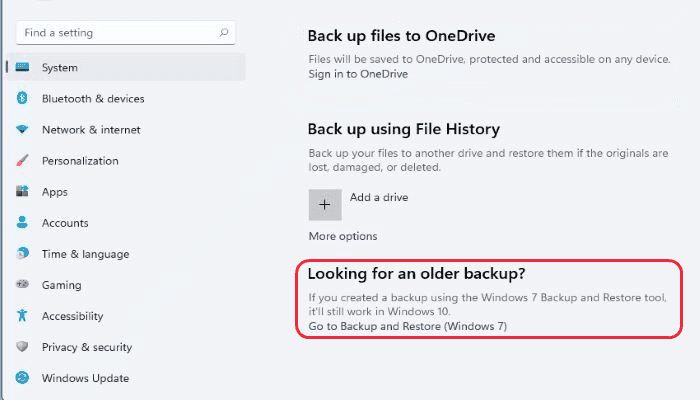Select the Gaming settings category
700x400 pixels.
pyautogui.click(x=62, y=285)
